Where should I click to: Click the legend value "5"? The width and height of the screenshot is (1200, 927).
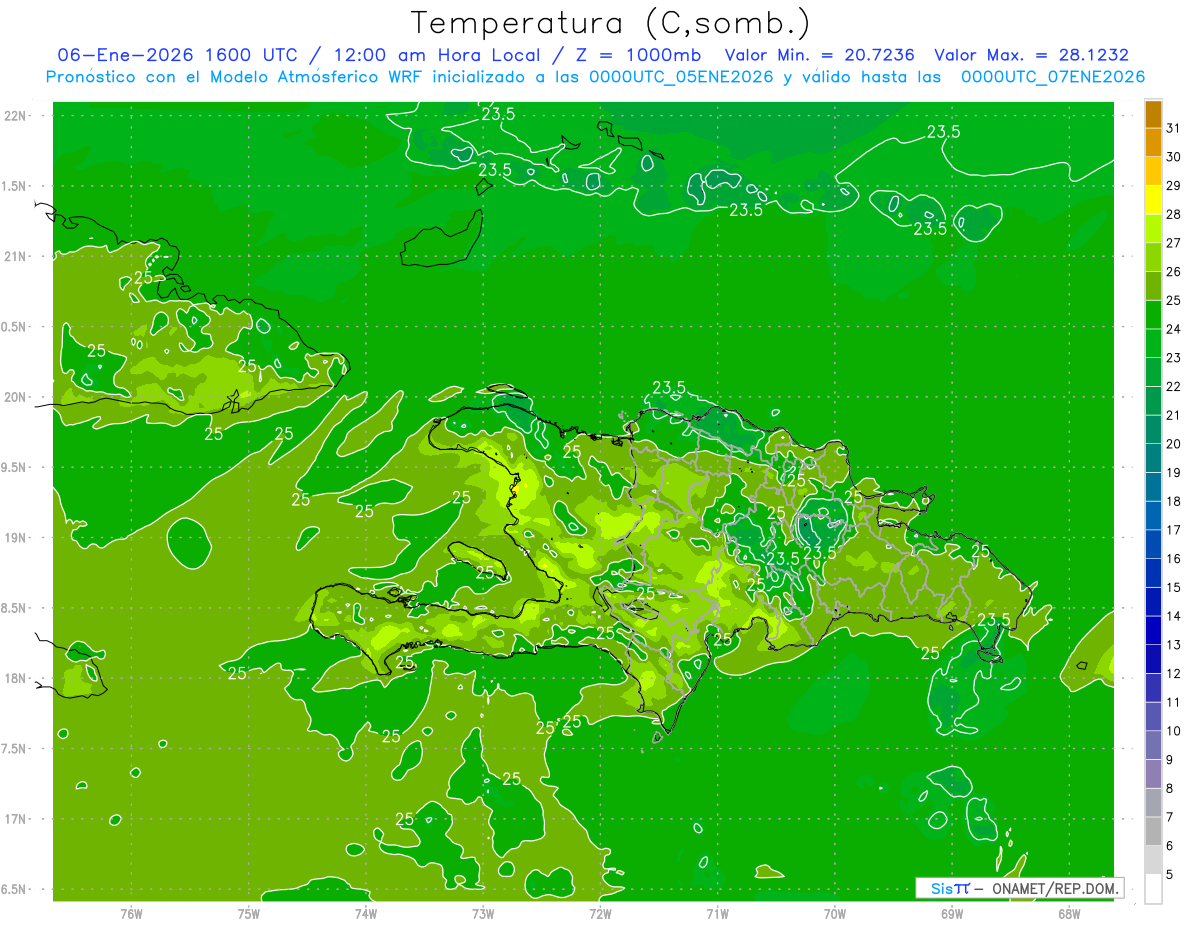pyautogui.click(x=1170, y=874)
